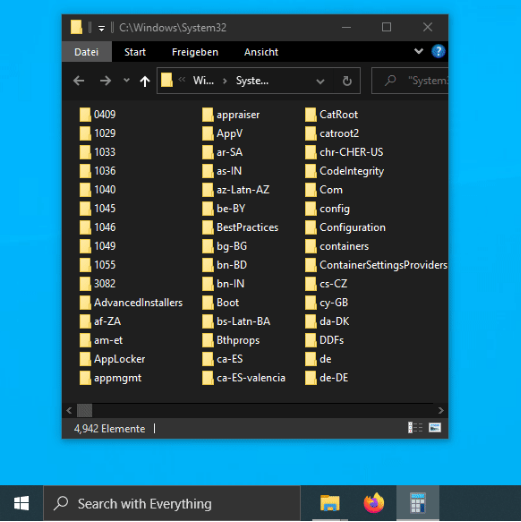Image resolution: width=521 pixels, height=522 pixels.
Task: Select the 0409 folder
Action: (98, 114)
